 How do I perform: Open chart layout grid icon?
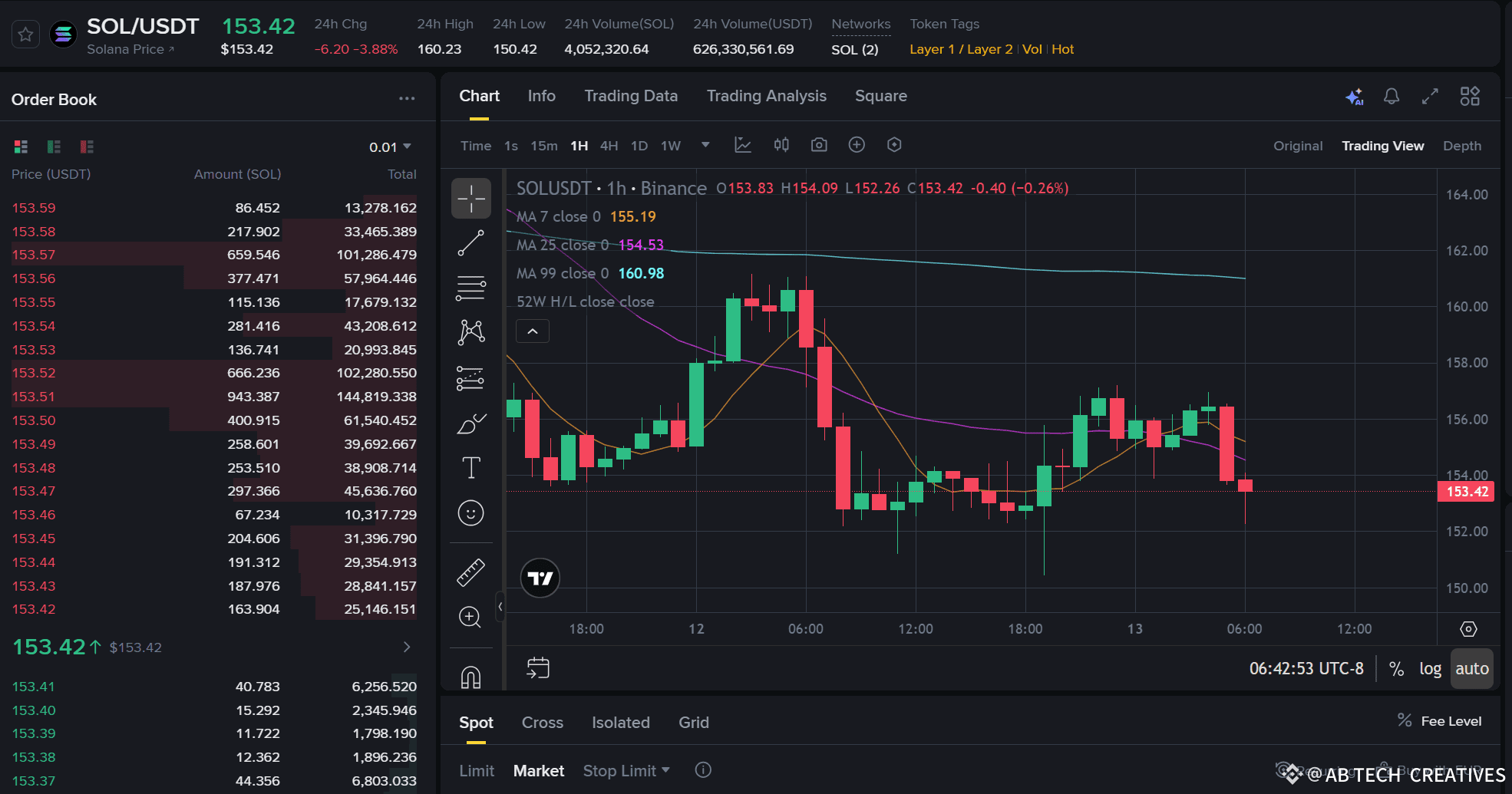[1470, 97]
